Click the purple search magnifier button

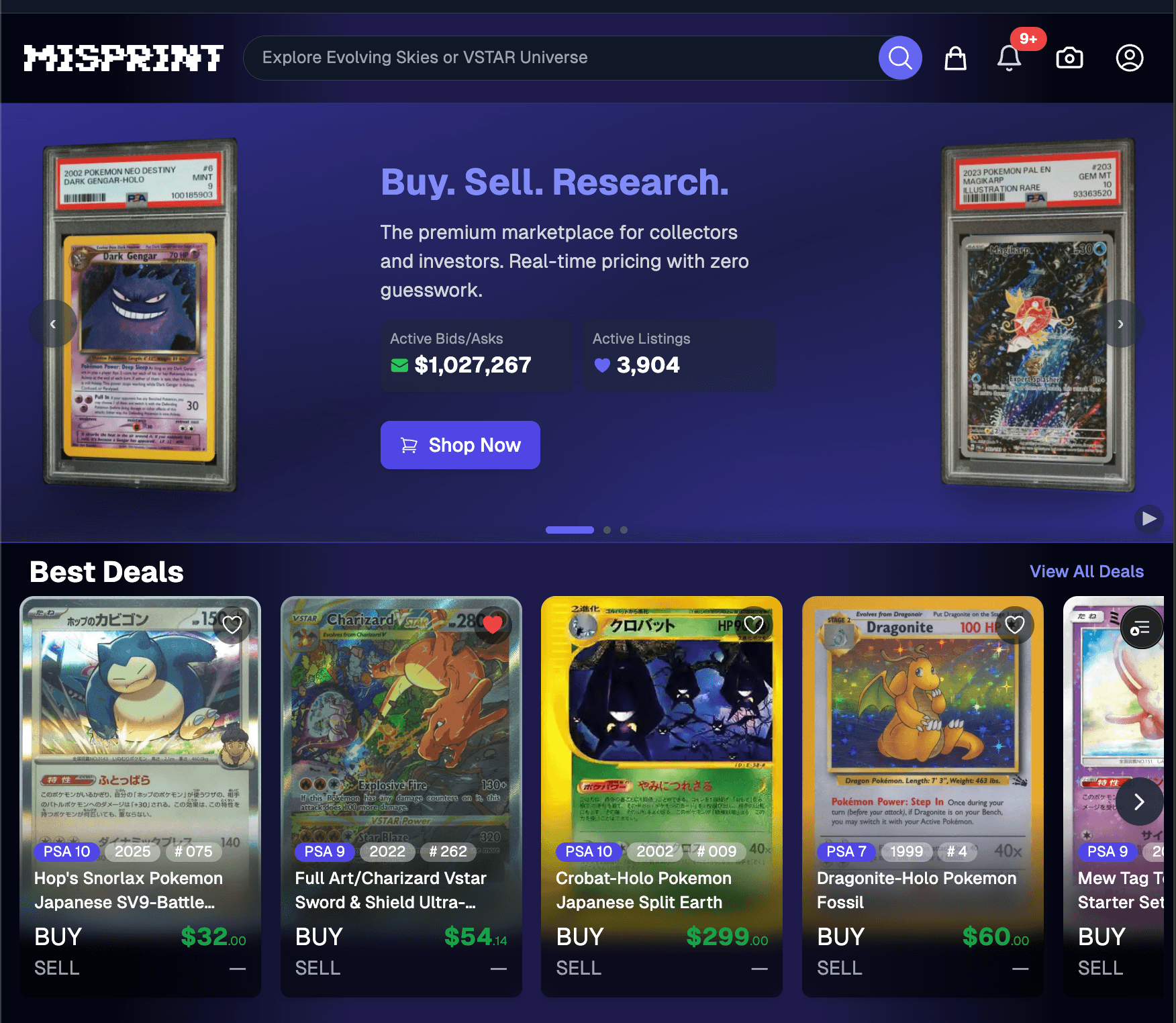[900, 58]
